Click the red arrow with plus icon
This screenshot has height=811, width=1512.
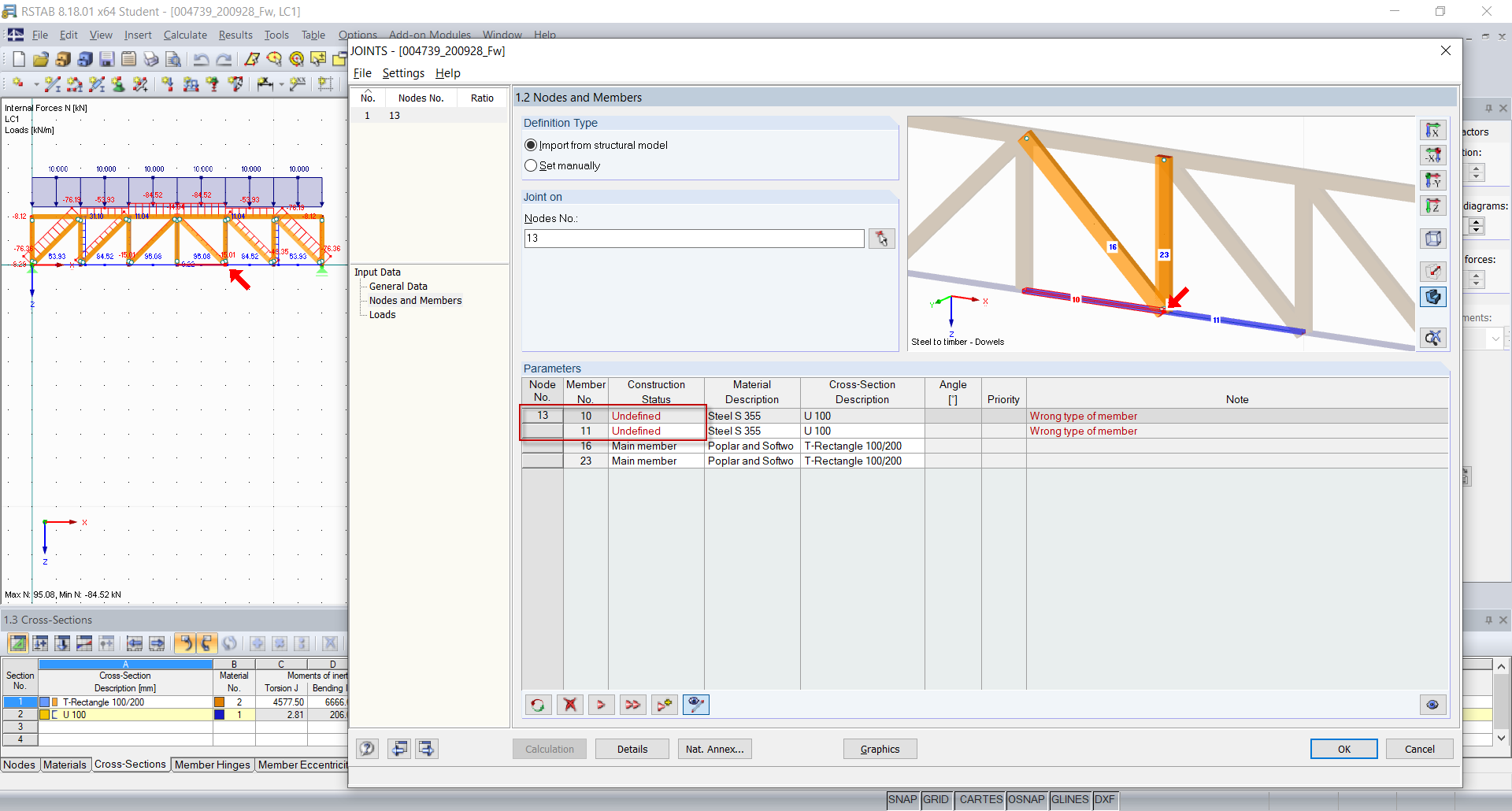tap(665, 705)
